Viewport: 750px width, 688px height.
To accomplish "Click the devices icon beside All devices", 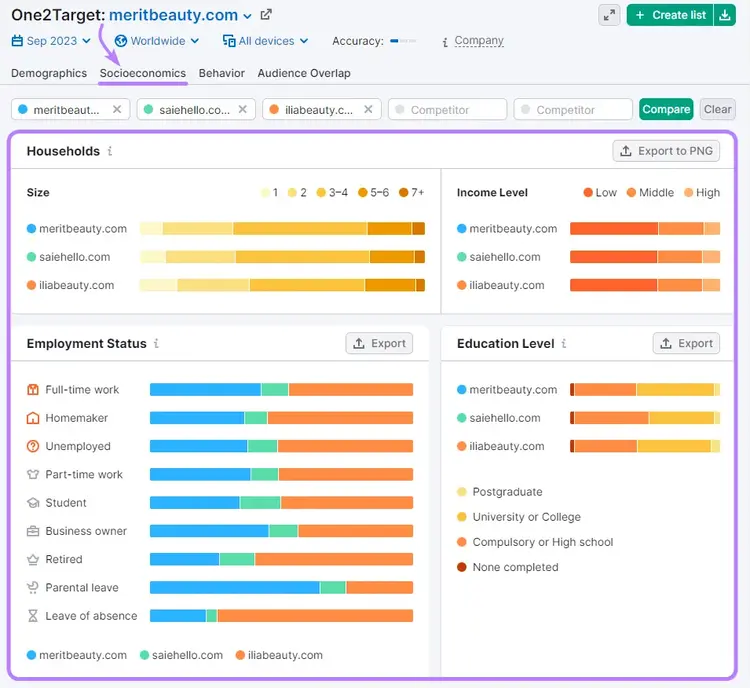I will point(229,41).
